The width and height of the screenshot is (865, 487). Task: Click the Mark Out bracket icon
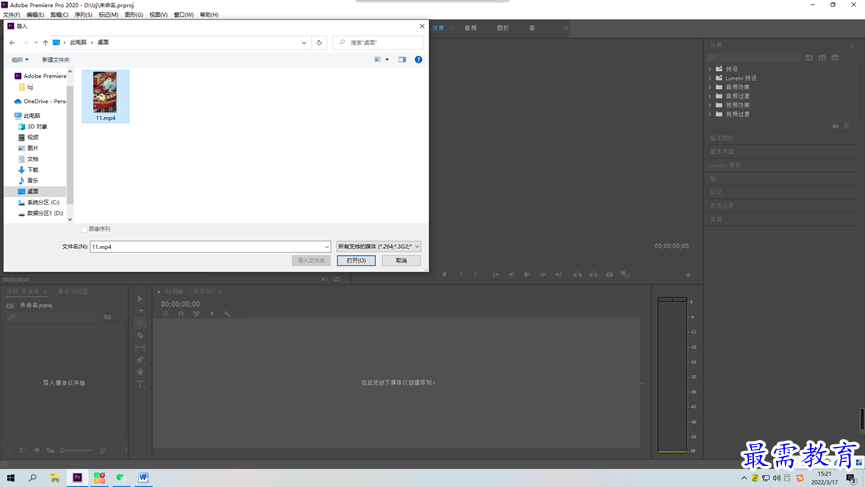tap(476, 275)
